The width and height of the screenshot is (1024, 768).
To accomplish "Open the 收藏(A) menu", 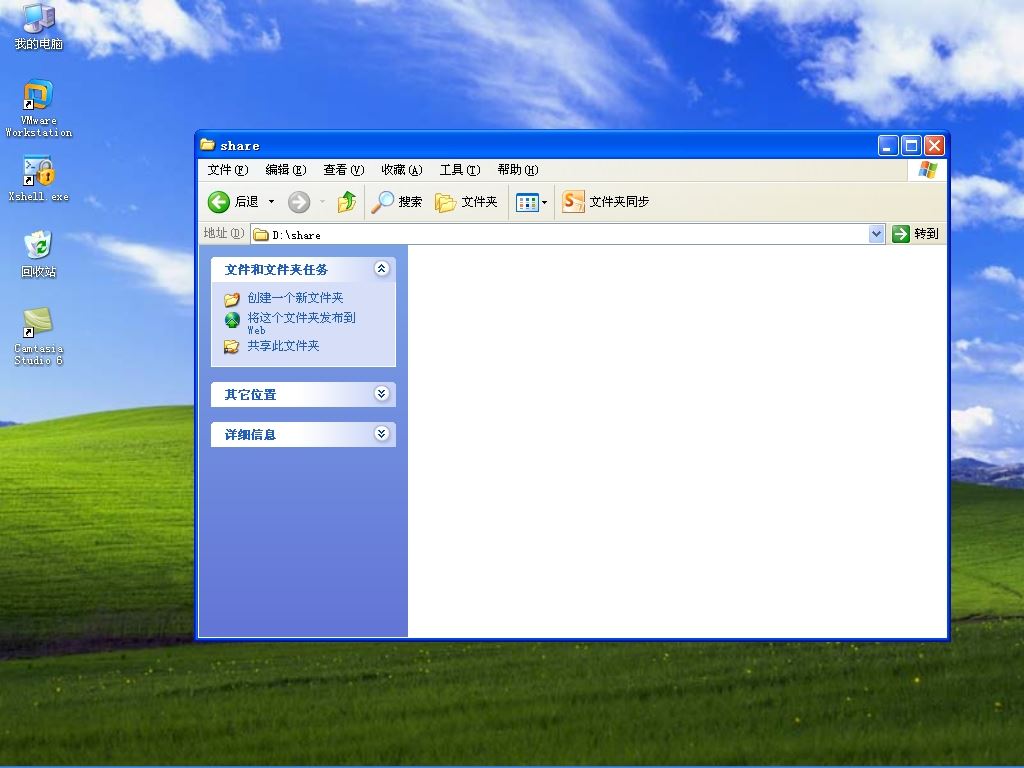I will (x=402, y=170).
